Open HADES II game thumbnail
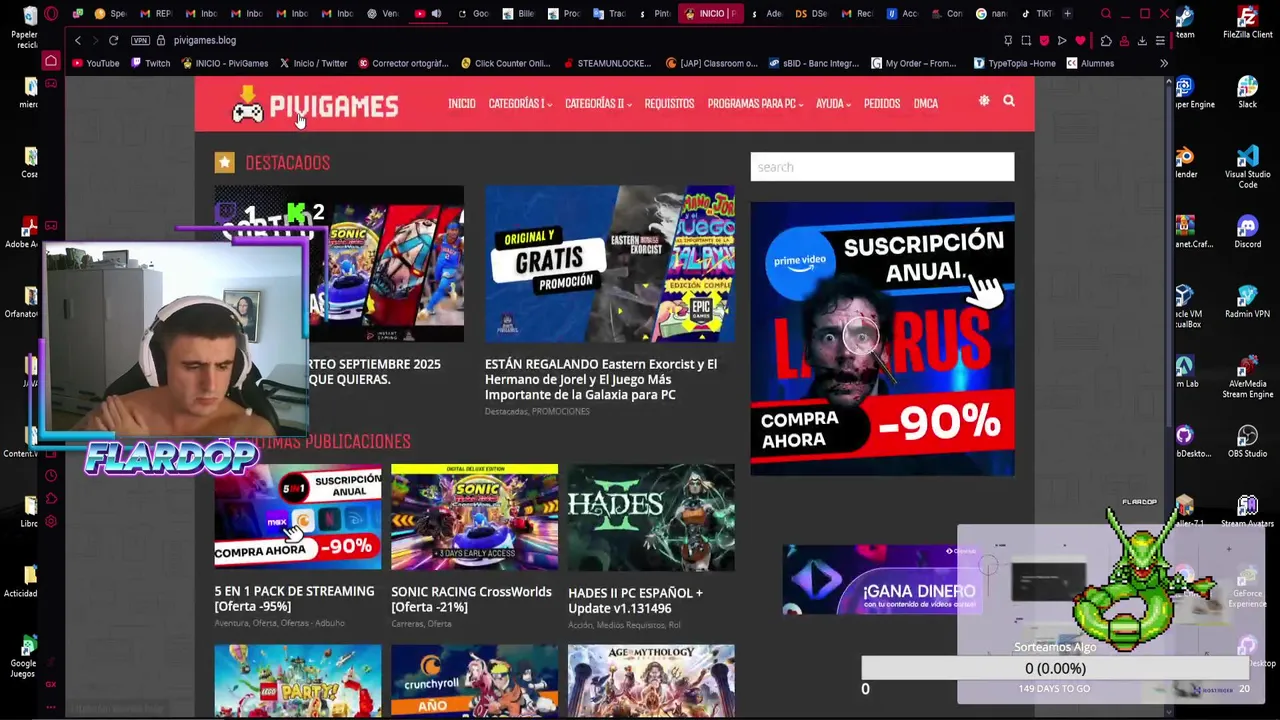Screen dimensions: 1280x720 pos(651,517)
